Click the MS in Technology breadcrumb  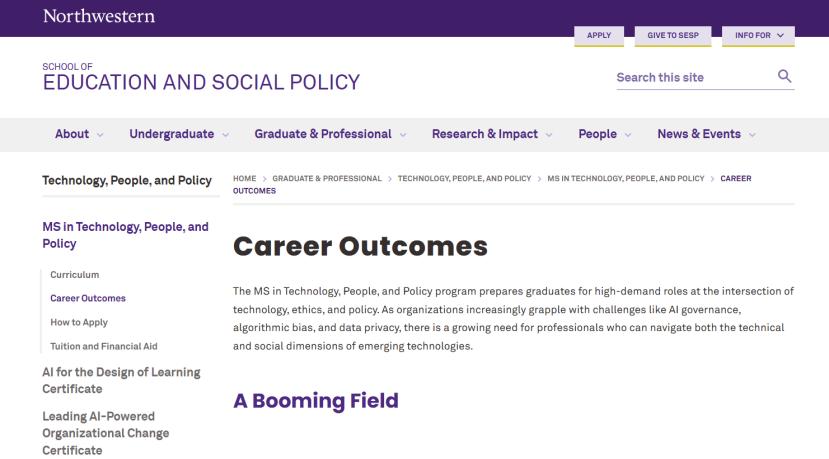point(626,178)
